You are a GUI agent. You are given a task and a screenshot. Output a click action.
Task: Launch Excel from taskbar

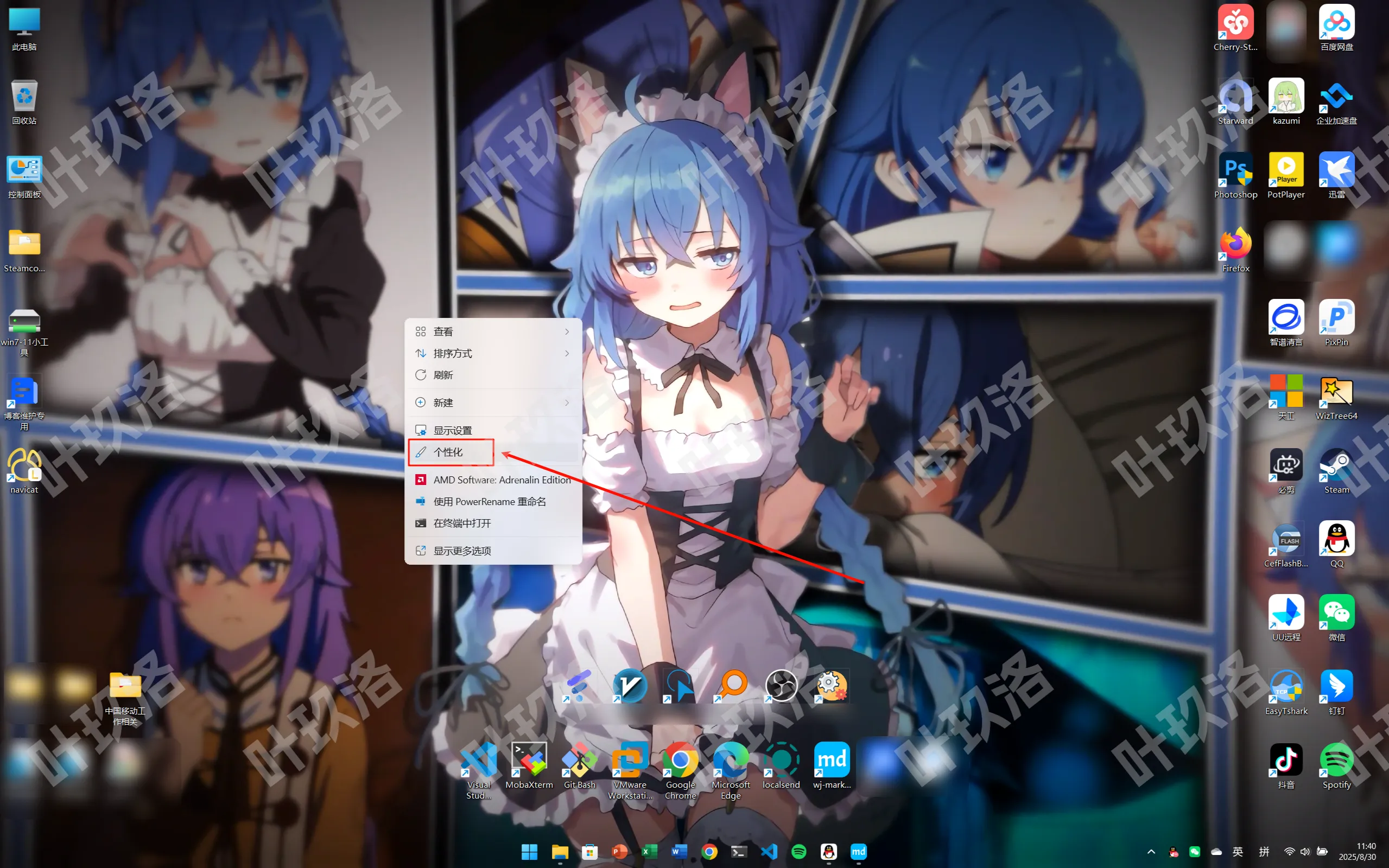tap(649, 852)
